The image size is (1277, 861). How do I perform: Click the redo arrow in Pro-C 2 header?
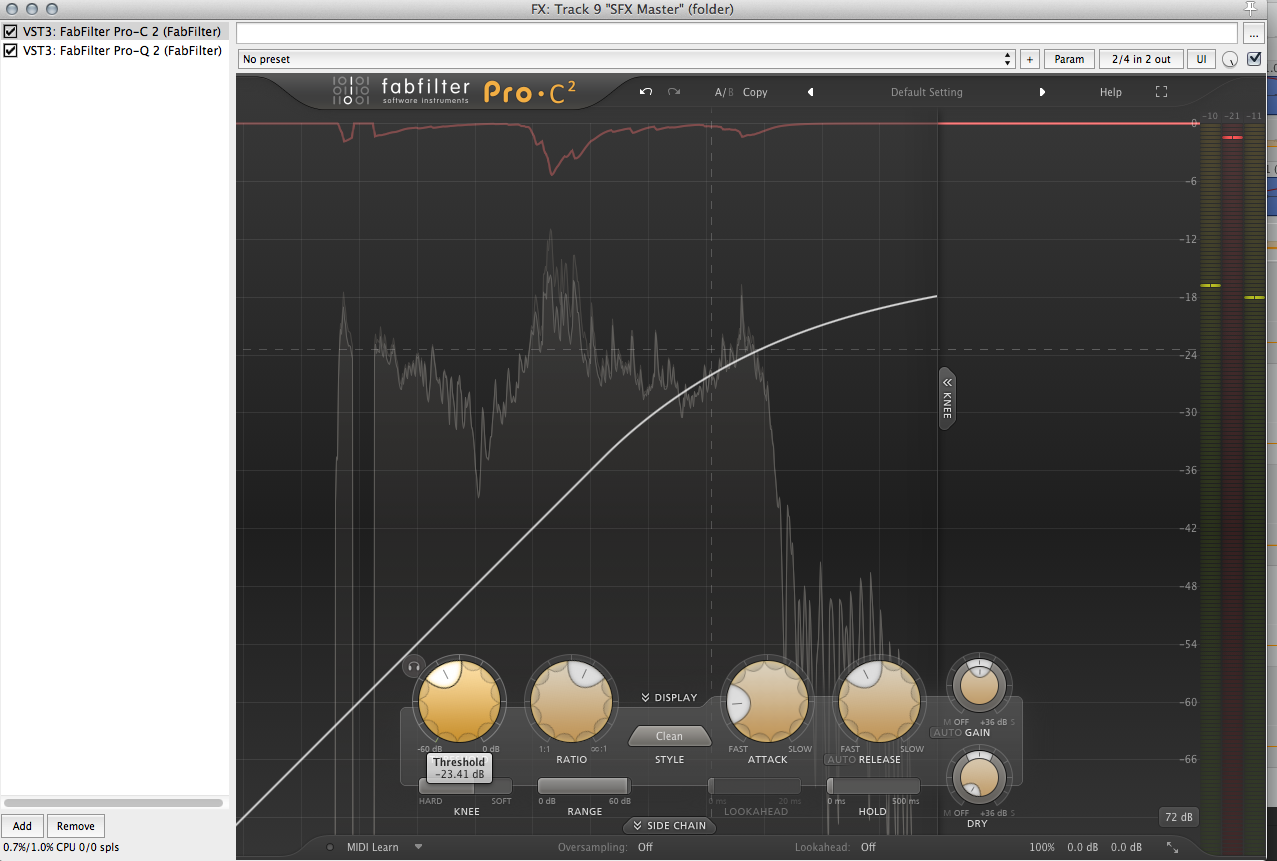click(x=674, y=92)
